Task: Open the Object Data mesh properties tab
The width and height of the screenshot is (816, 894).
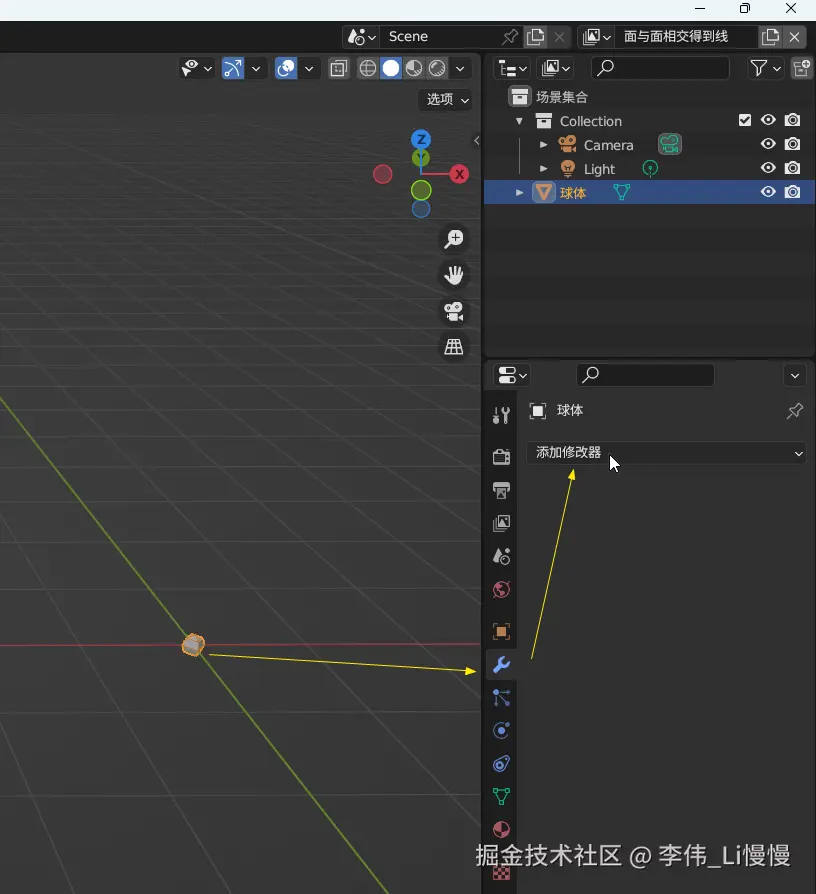Action: (501, 796)
